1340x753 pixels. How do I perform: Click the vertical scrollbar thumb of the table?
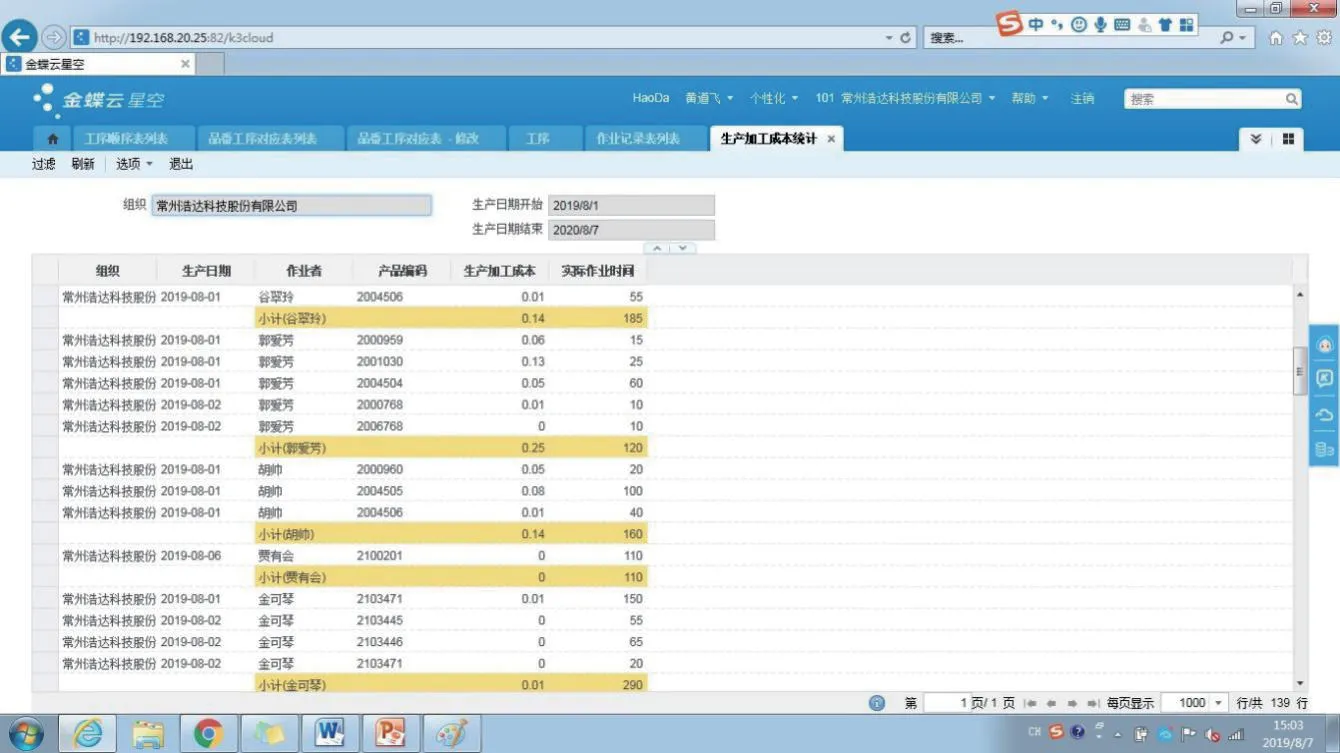[x=1300, y=371]
